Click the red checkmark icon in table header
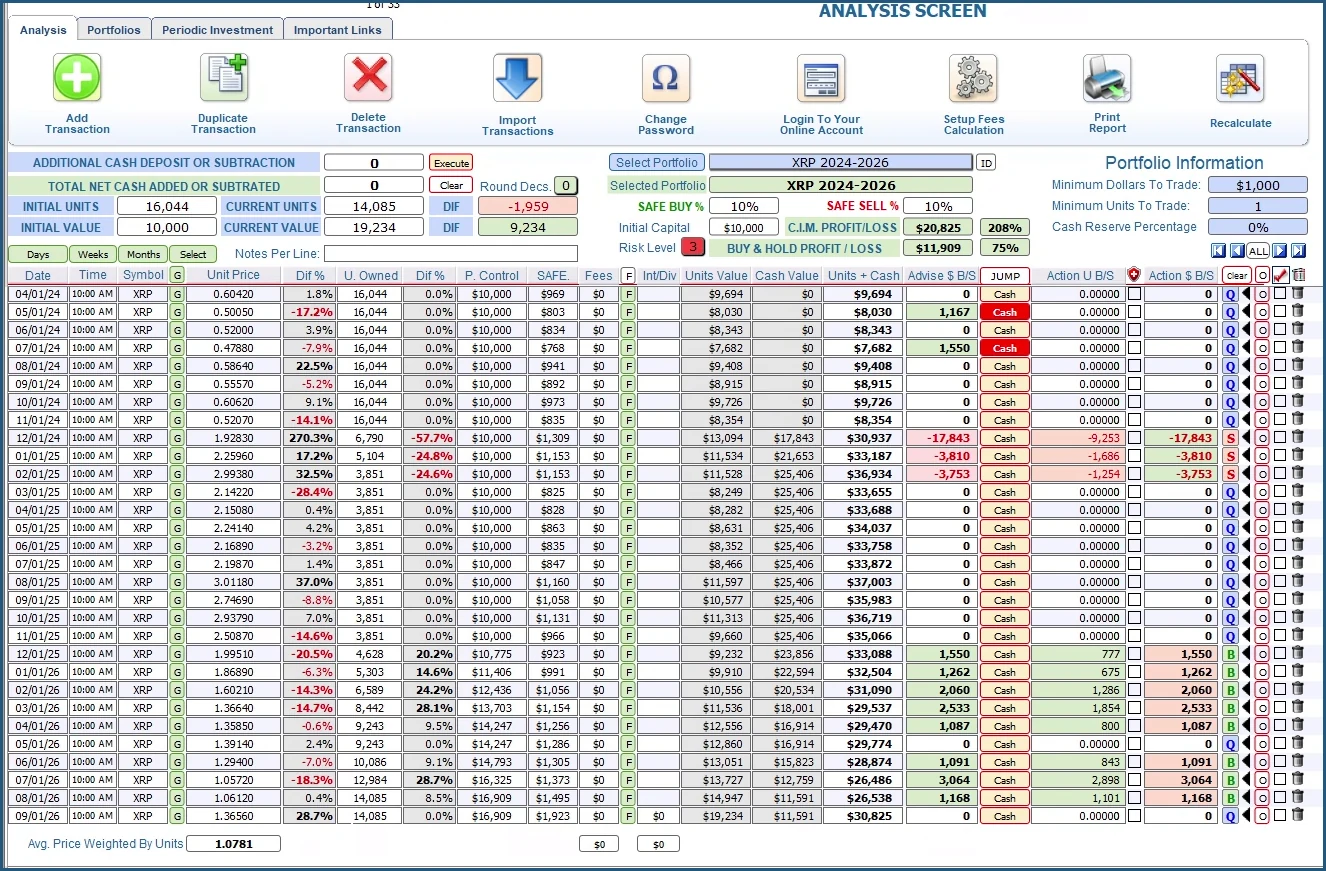 (x=1280, y=275)
